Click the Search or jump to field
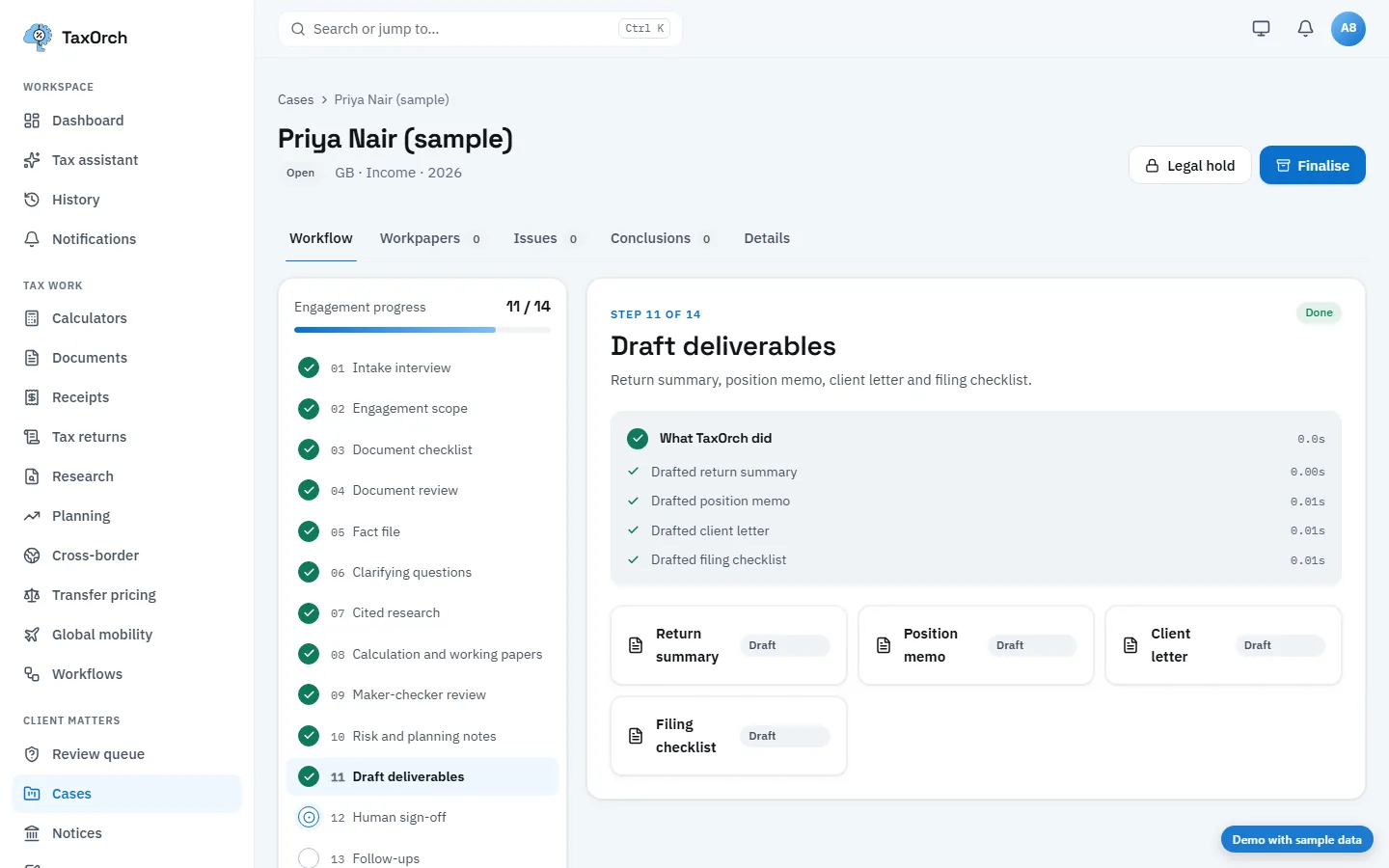 [480, 29]
